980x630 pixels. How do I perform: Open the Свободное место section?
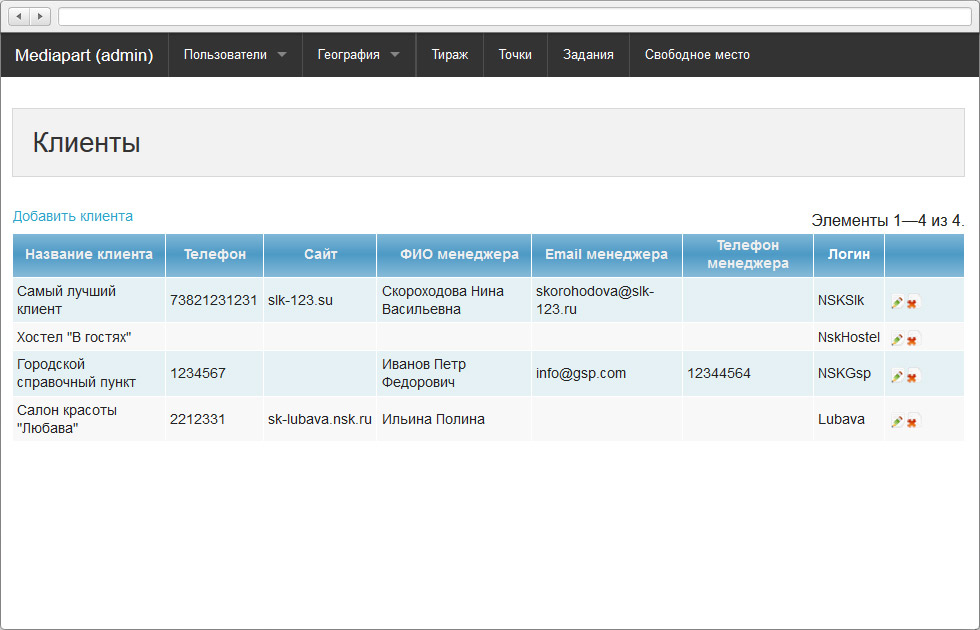(x=698, y=55)
